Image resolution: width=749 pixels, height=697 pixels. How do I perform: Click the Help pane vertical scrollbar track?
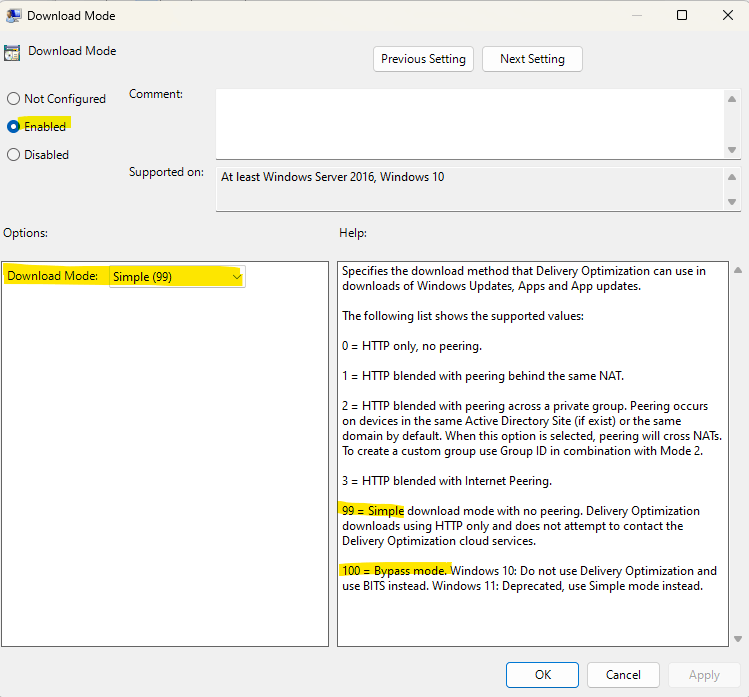738,454
